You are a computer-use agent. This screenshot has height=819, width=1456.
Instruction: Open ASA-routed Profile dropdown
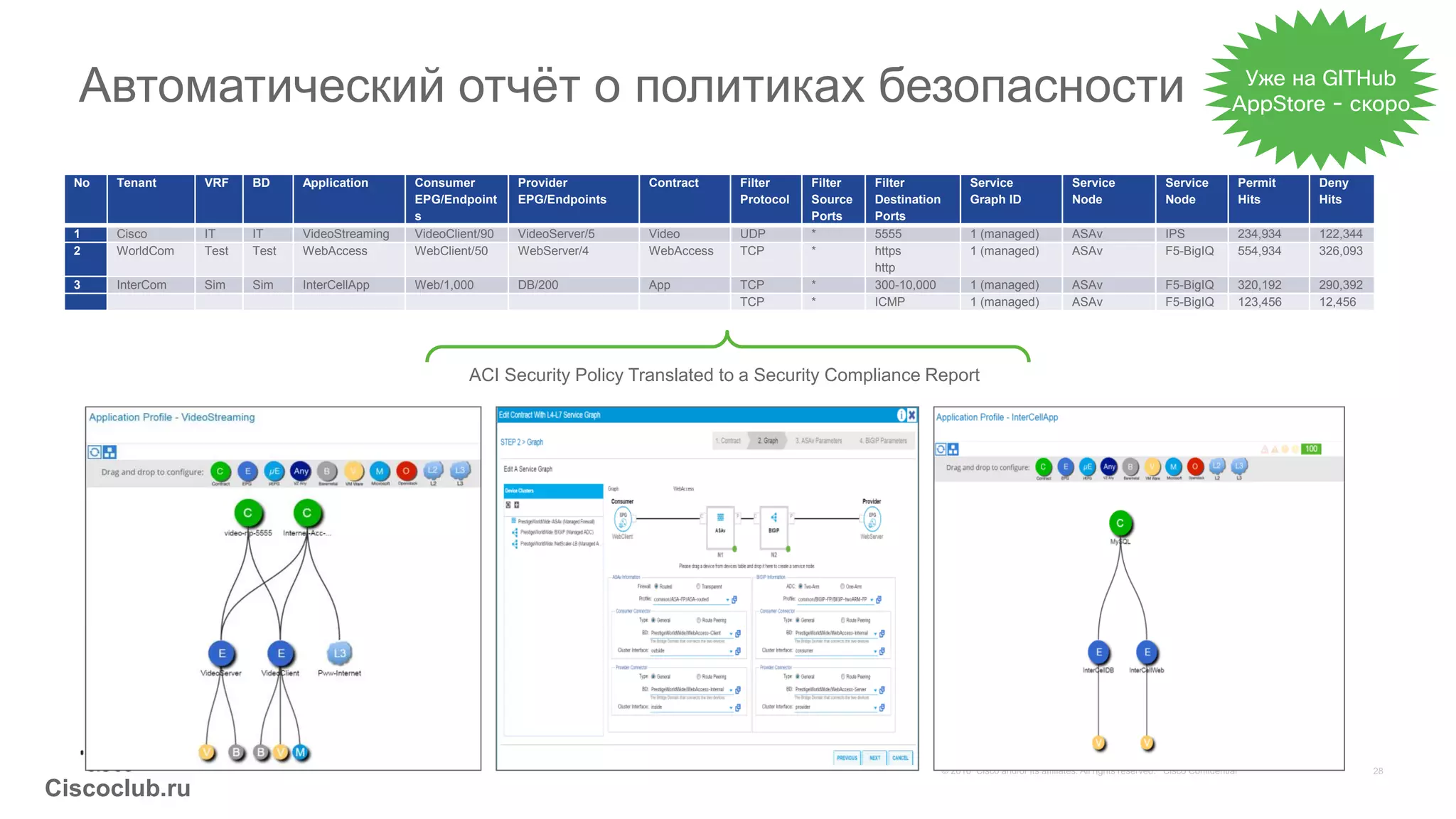(x=727, y=600)
